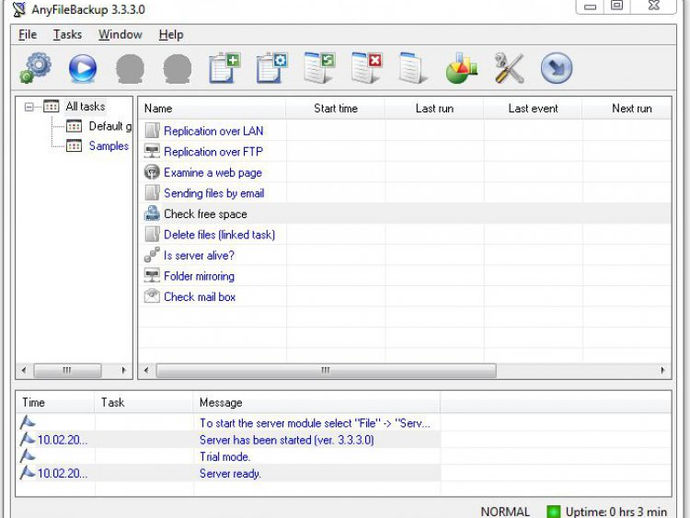Click the plain documents log icon
This screenshot has height=518, width=690.
coord(413,68)
